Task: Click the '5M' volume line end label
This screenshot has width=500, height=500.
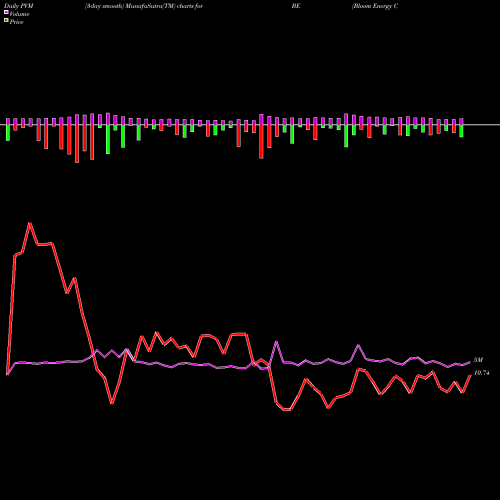Action: (x=478, y=360)
